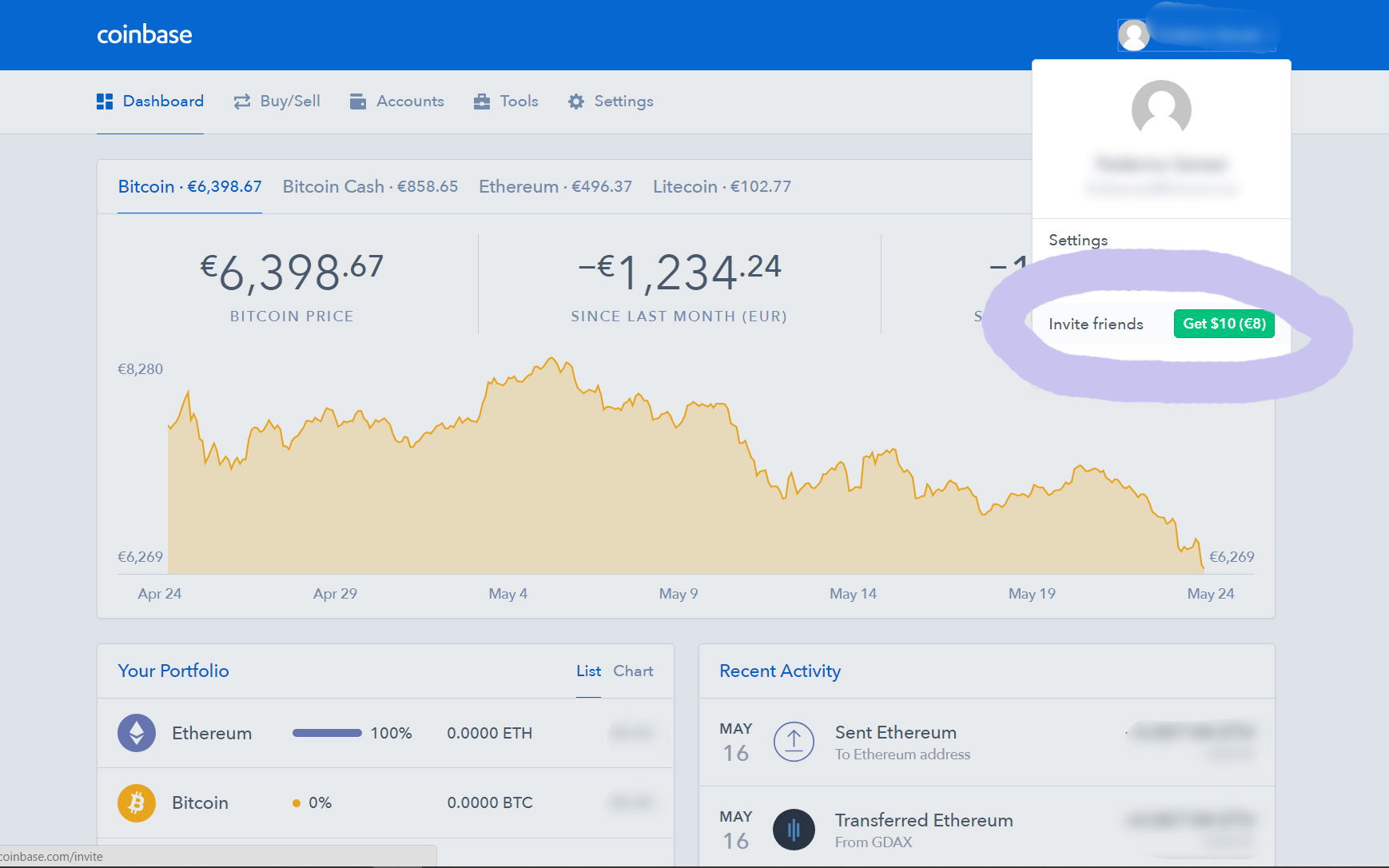Viewport: 1389px width, 868px height.
Task: Open the Tools tab
Action: (506, 102)
